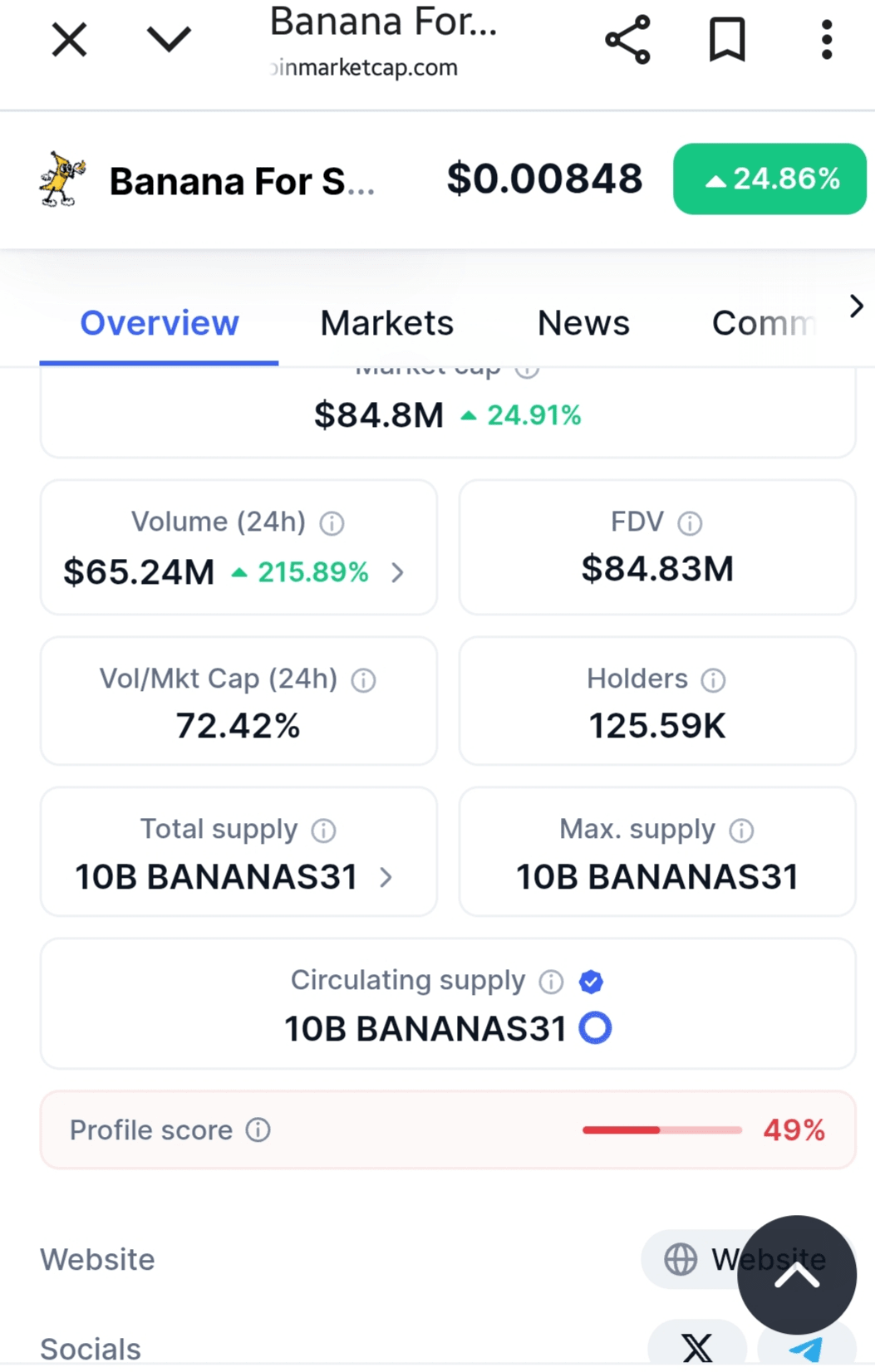This screenshot has height=1372, width=875.
Task: Tap the scroll-to-top round button
Action: (797, 1275)
